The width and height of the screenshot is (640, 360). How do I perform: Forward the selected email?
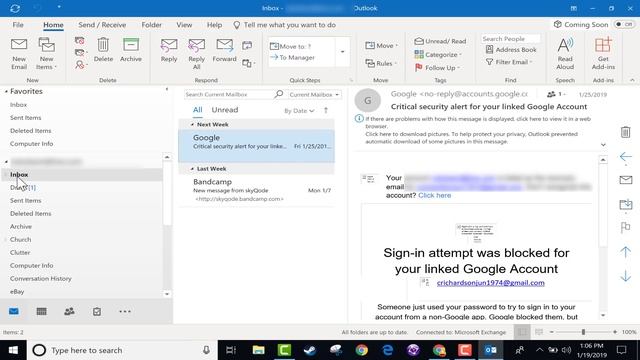[224, 50]
